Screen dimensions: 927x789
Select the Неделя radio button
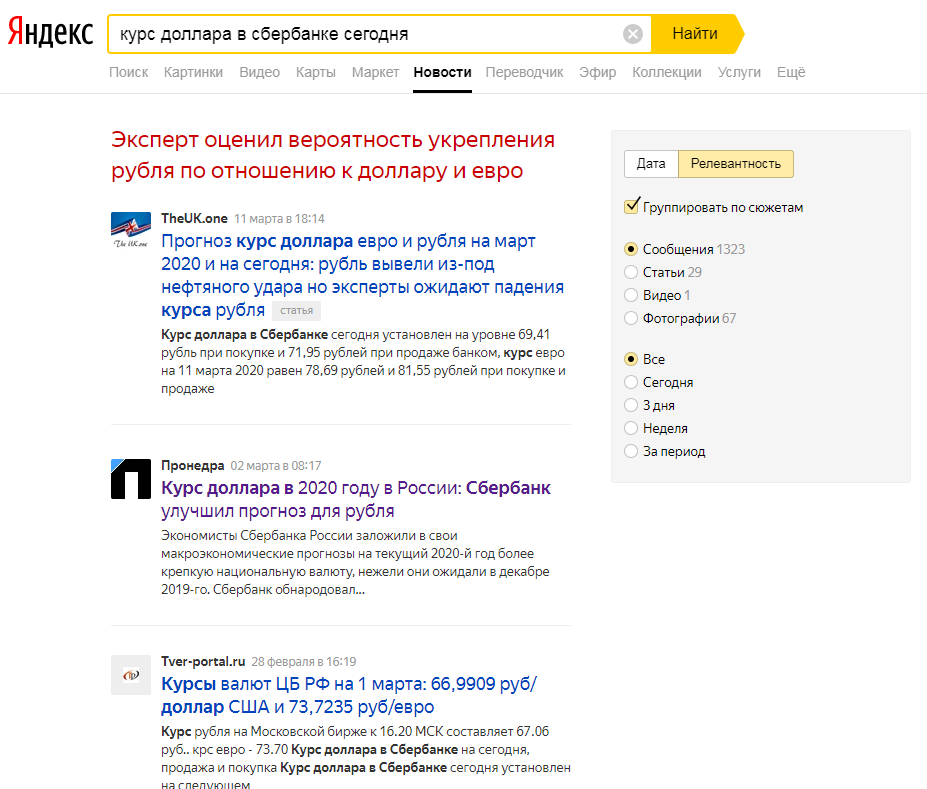tap(631, 428)
